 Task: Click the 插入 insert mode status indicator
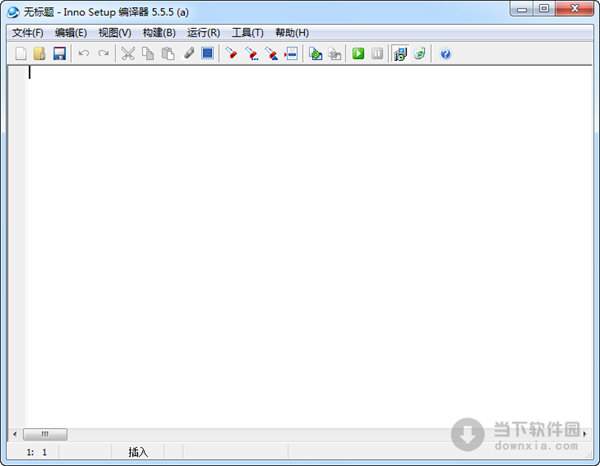coord(138,452)
